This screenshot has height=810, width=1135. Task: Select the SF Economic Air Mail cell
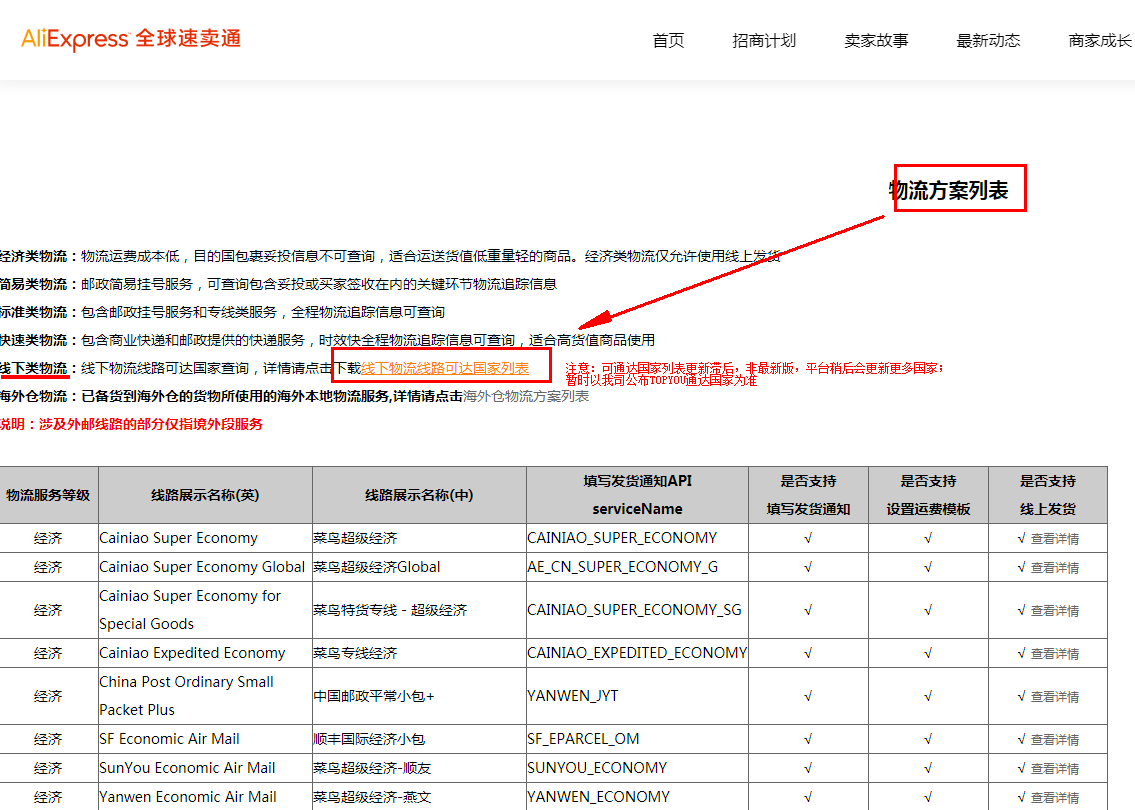tap(206, 738)
